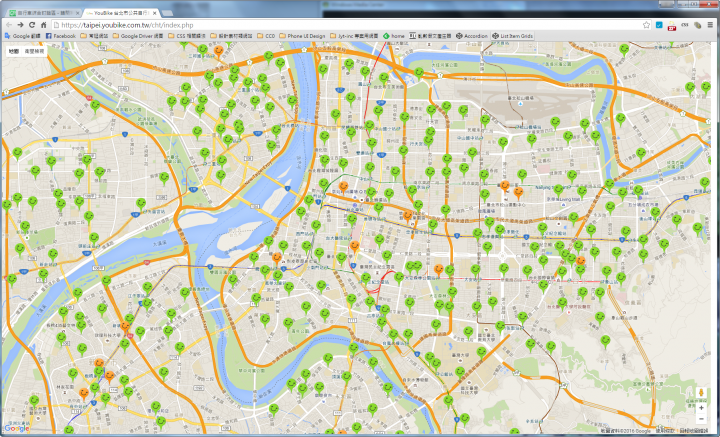Screen dimensions: 720x437
Task: Open the Chrome hamburger menu
Action: click(710, 25)
